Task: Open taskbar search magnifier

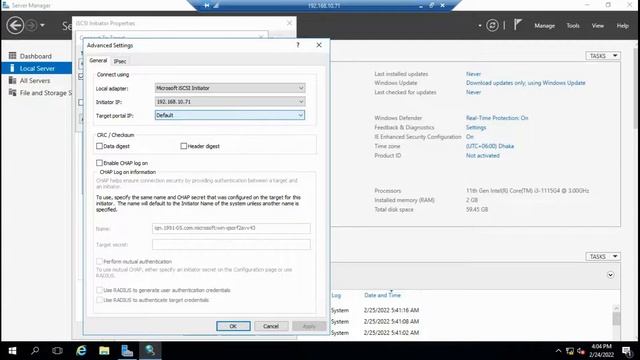Action: pos(35,351)
